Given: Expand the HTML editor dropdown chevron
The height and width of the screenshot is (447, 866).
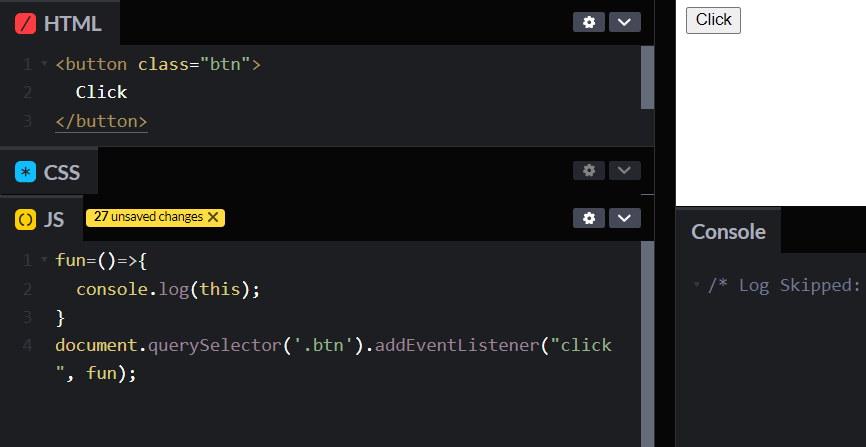Looking at the screenshot, I should [624, 22].
